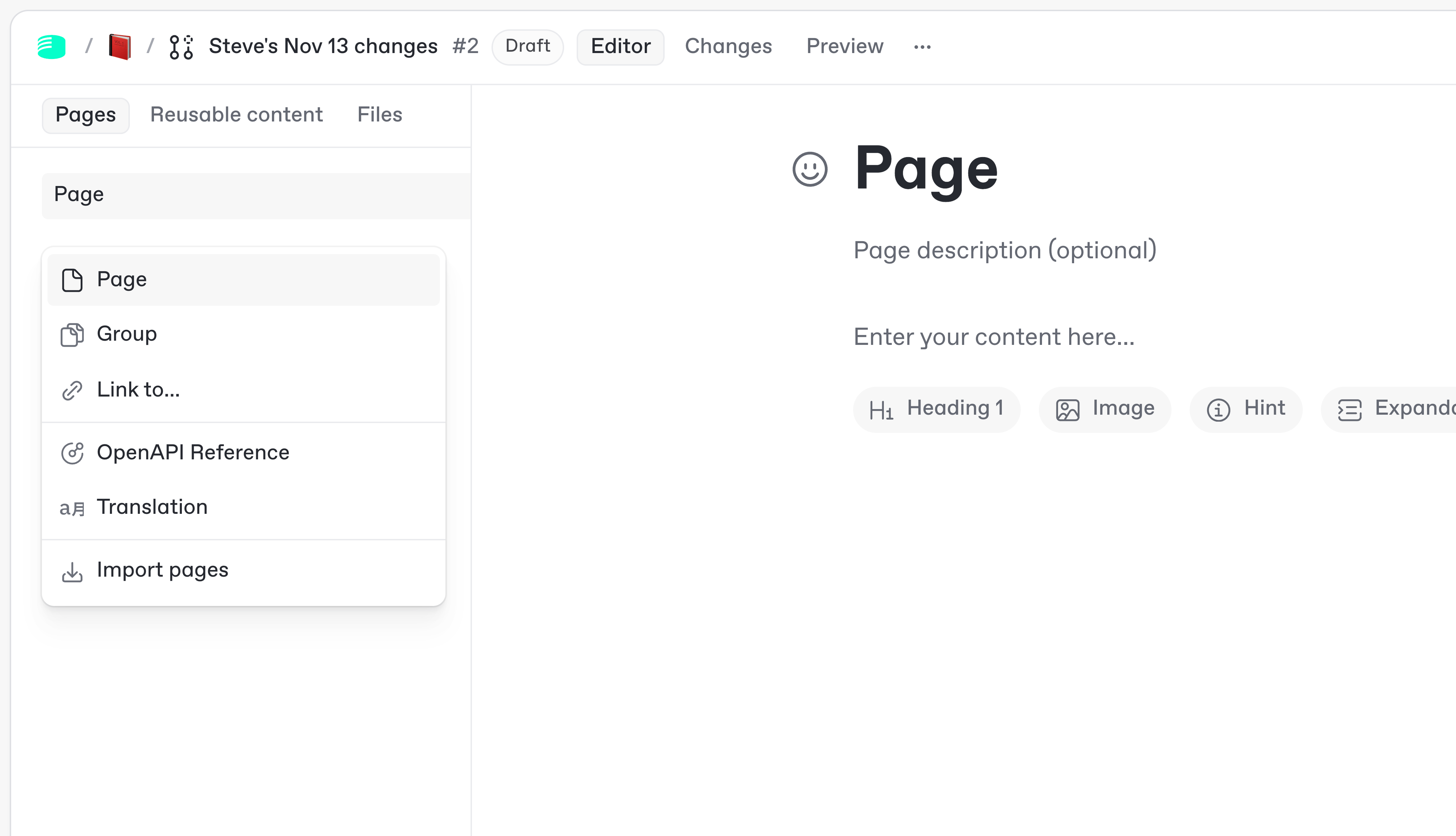Click the change request icon beside the title
Screen dimensions: 1456x836
(180, 46)
